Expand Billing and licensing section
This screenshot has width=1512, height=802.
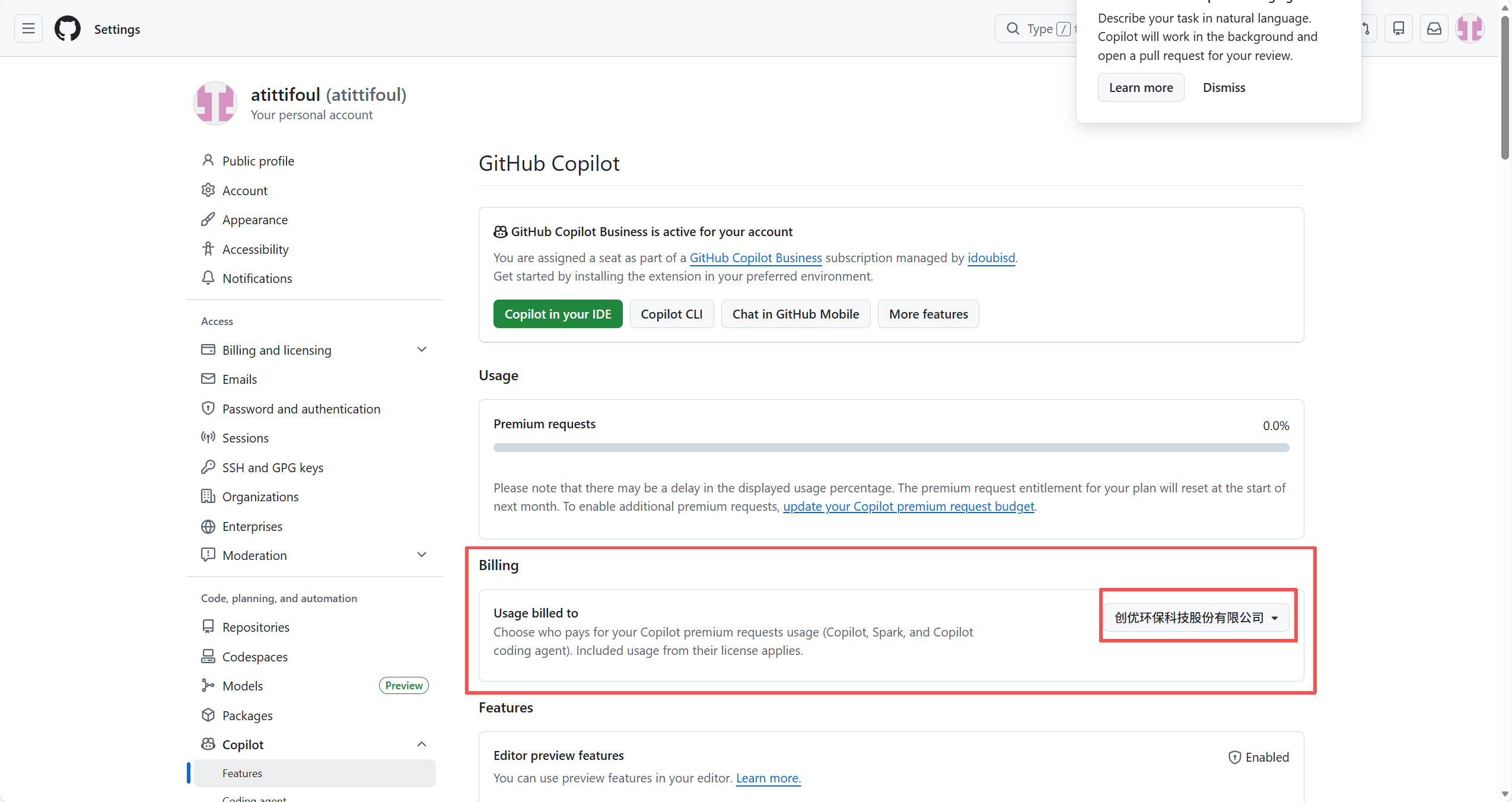(x=421, y=350)
